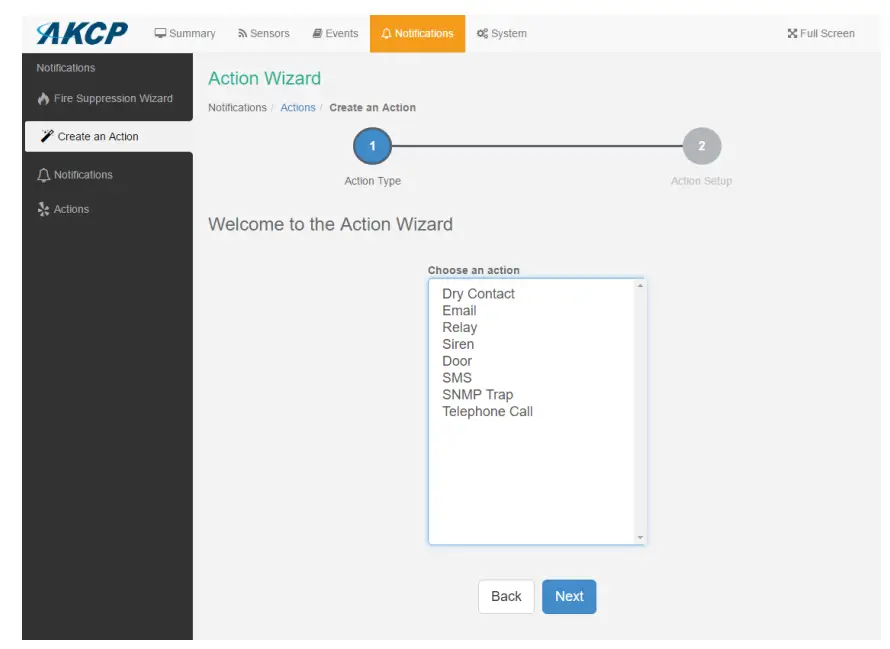Screen dimensions: 890x649
Task: Click the Action Type step label
Action: [x=372, y=181]
